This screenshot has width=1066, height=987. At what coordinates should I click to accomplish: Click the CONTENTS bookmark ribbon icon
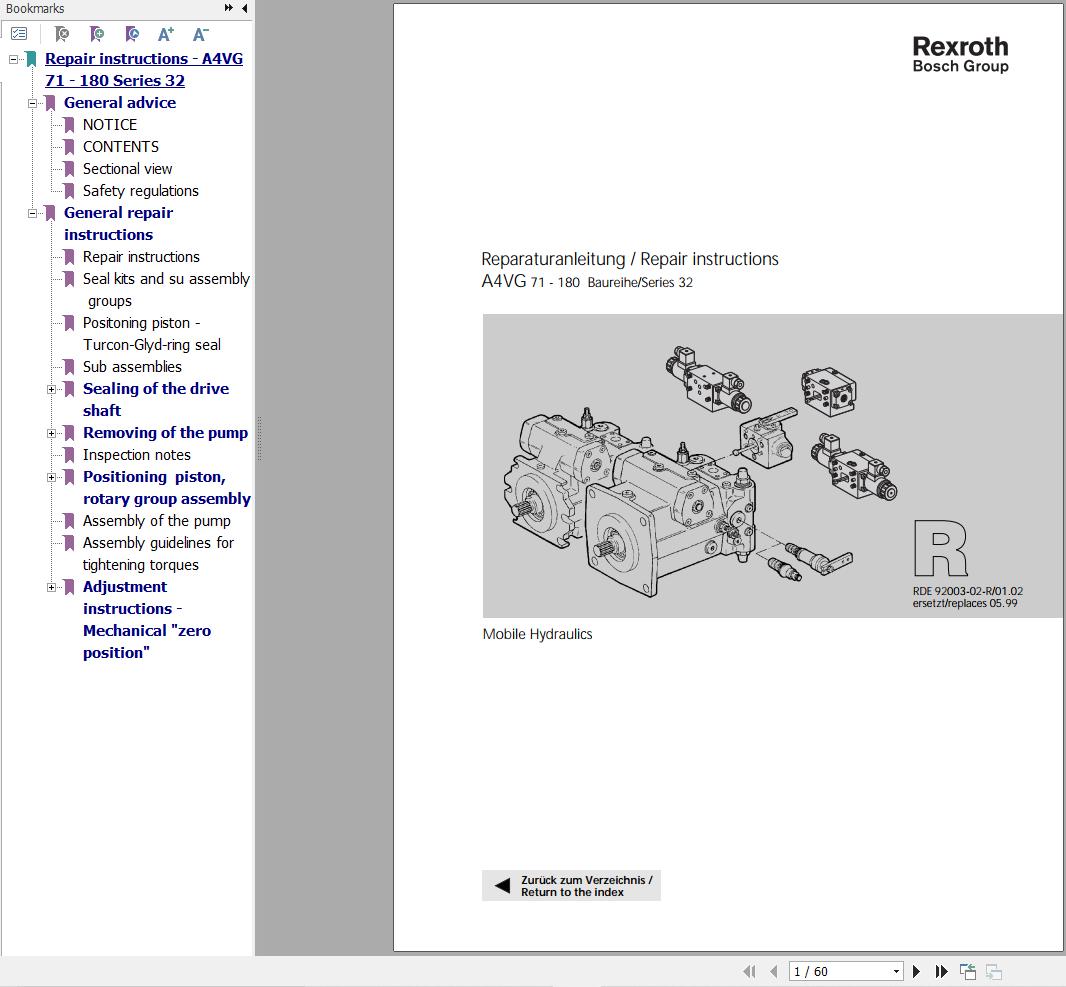(69, 147)
